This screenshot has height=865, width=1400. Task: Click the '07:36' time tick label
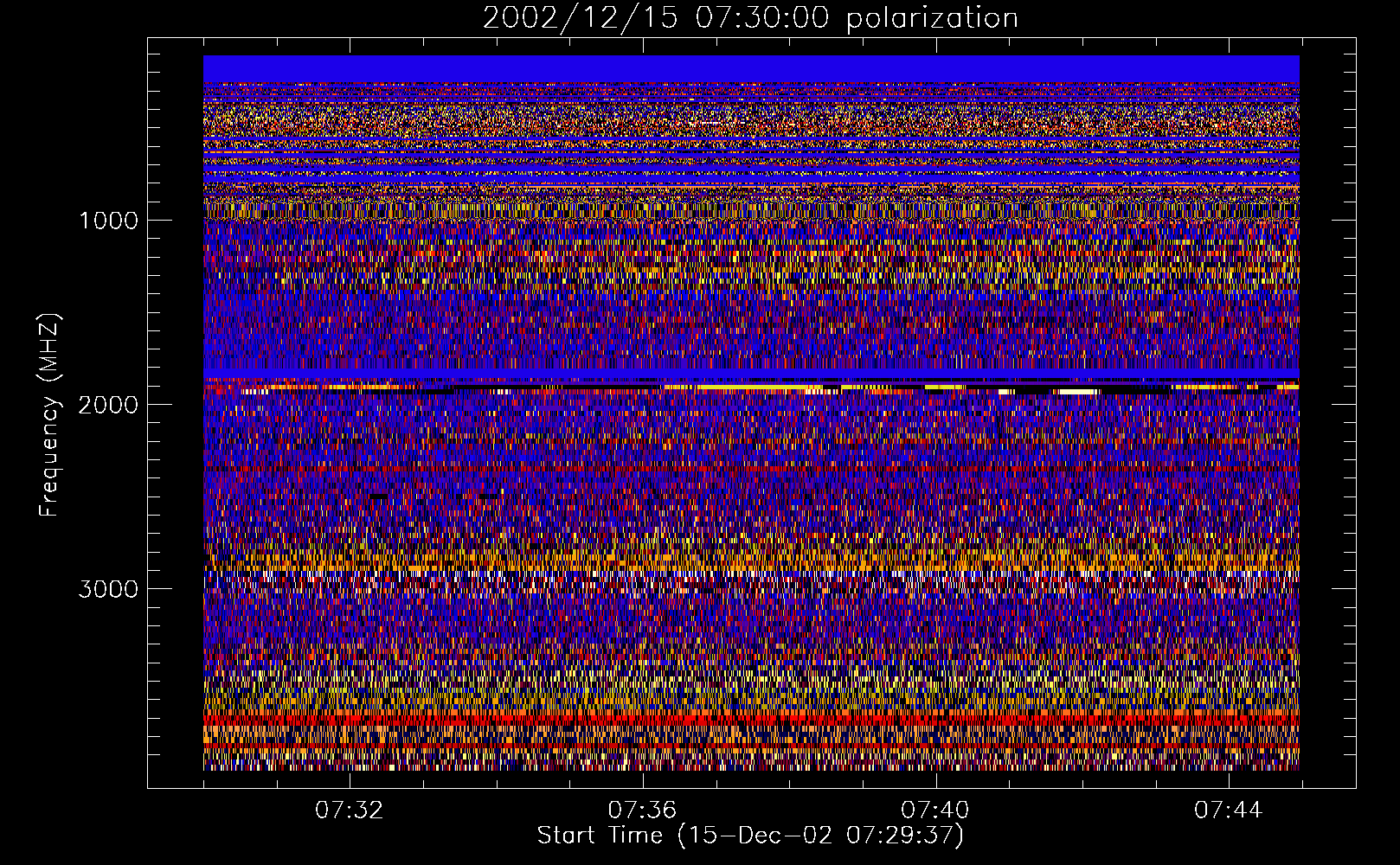tap(642, 811)
